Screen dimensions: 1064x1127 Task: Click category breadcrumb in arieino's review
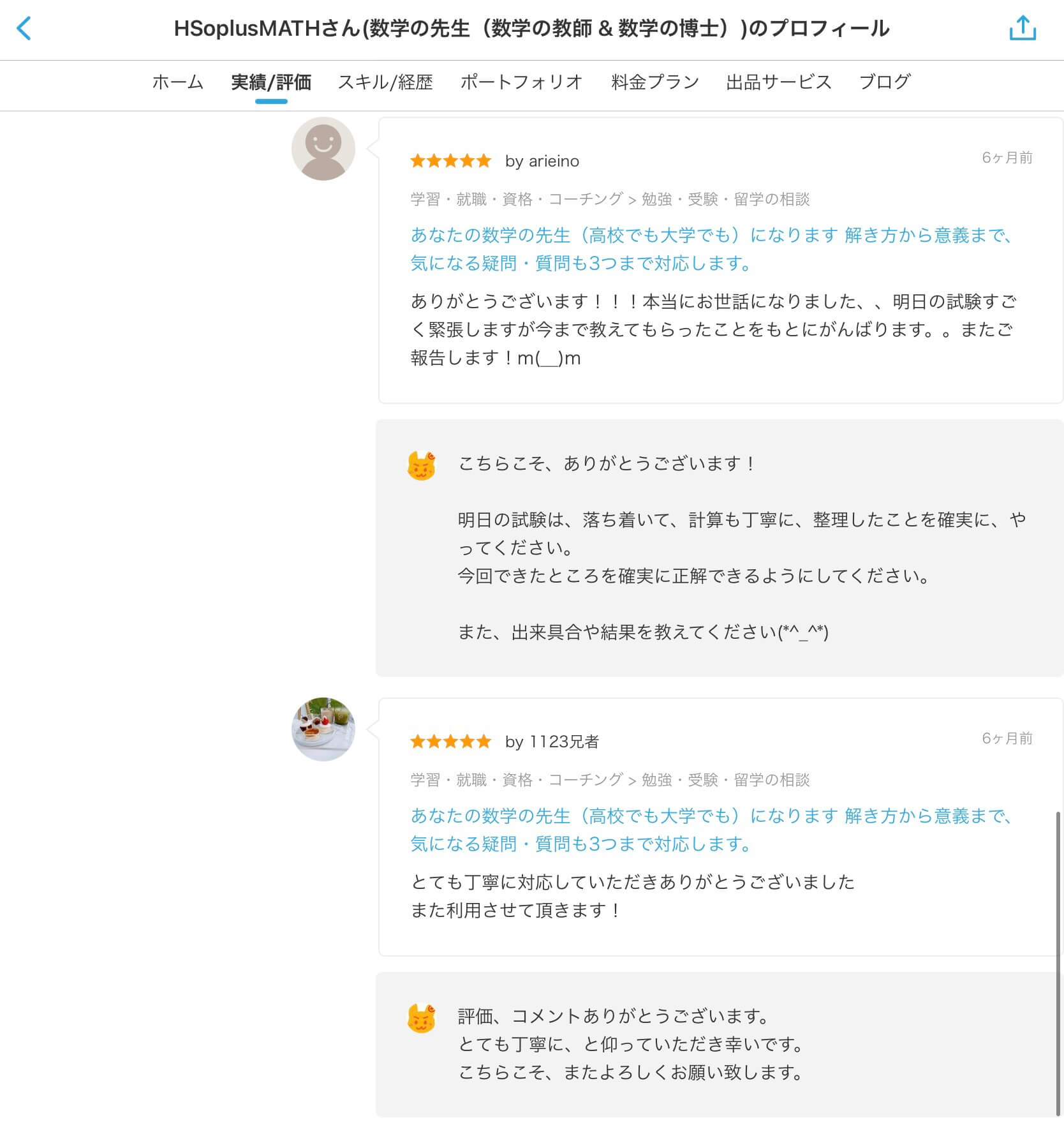click(x=610, y=199)
